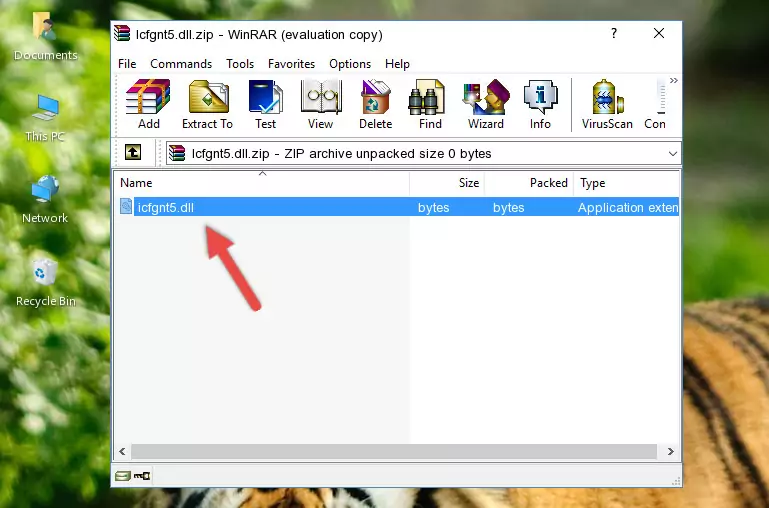Open the Favorites menu
Screen dimensions: 769x508
[291, 64]
